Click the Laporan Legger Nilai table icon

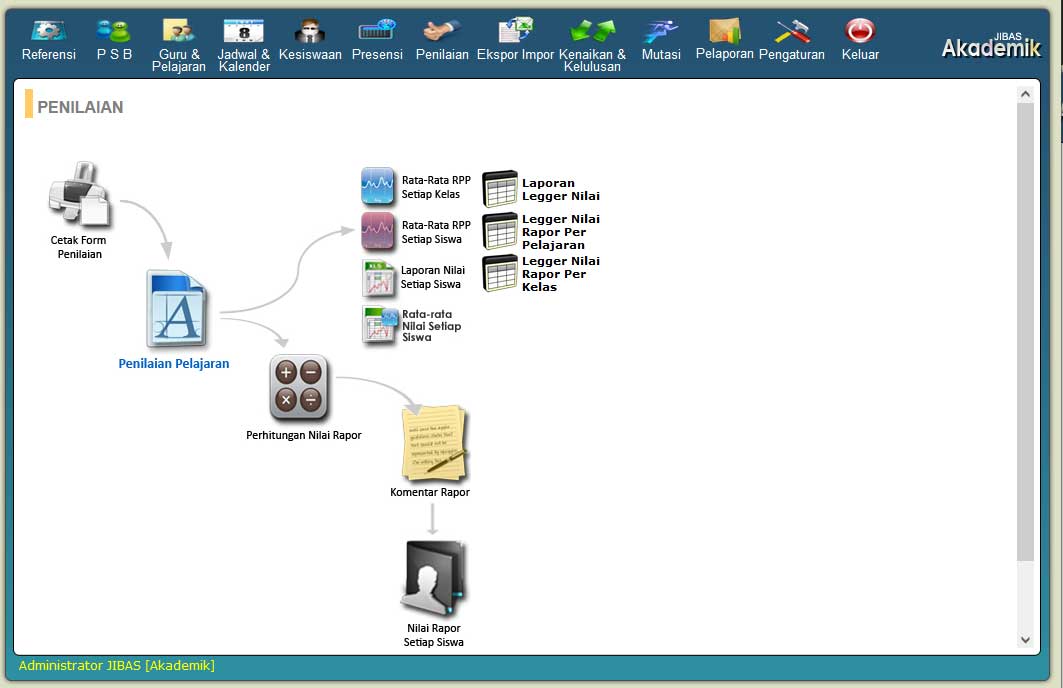[x=500, y=188]
